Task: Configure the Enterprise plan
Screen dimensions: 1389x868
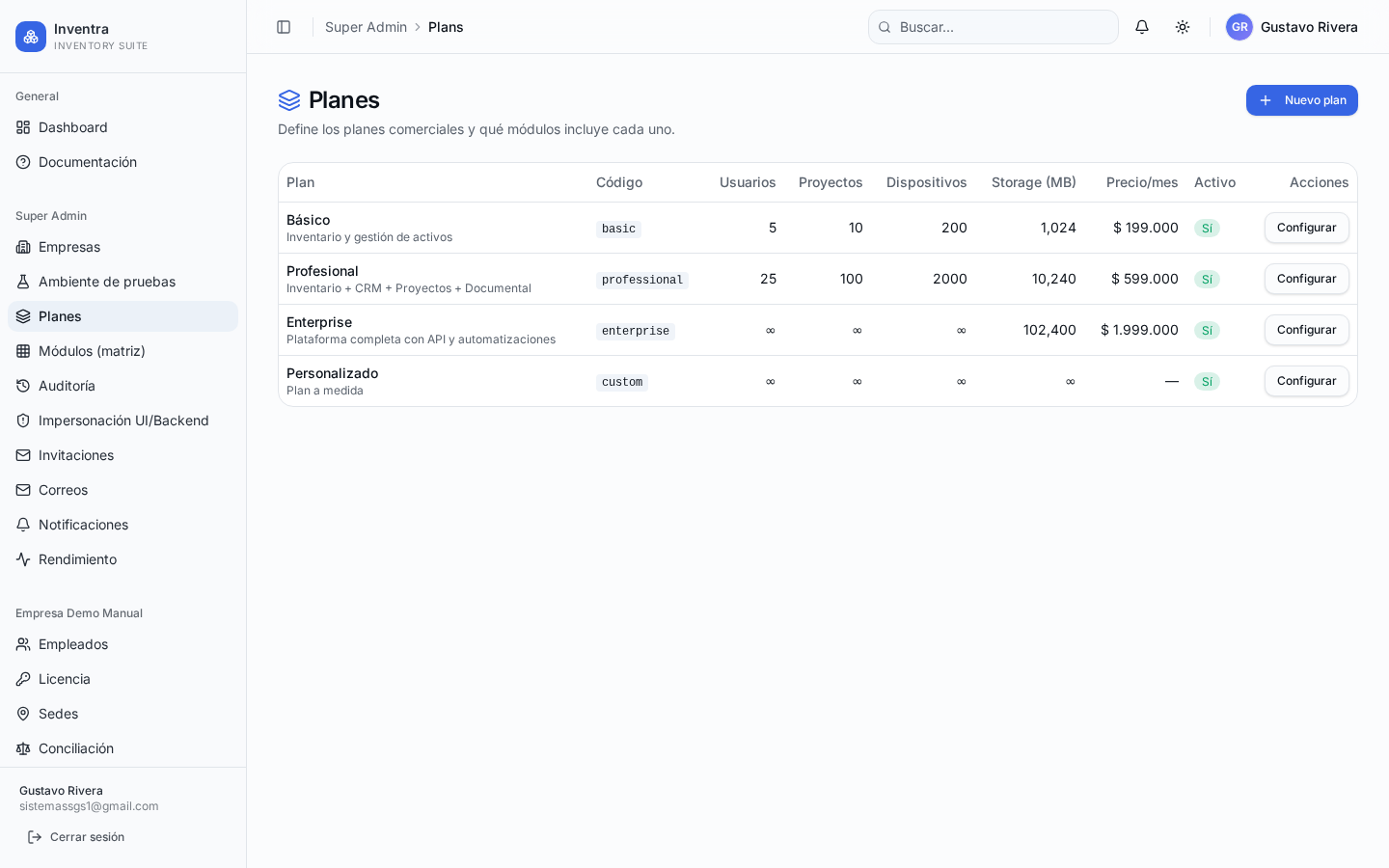Action: [x=1306, y=330]
